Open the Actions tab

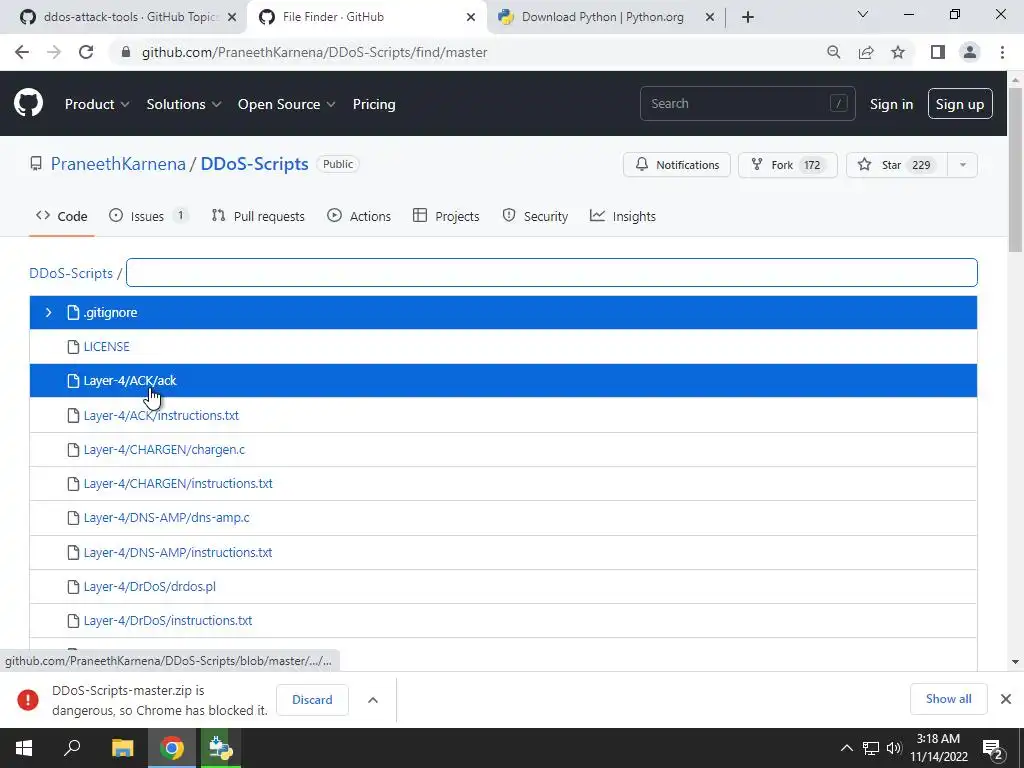(359, 216)
